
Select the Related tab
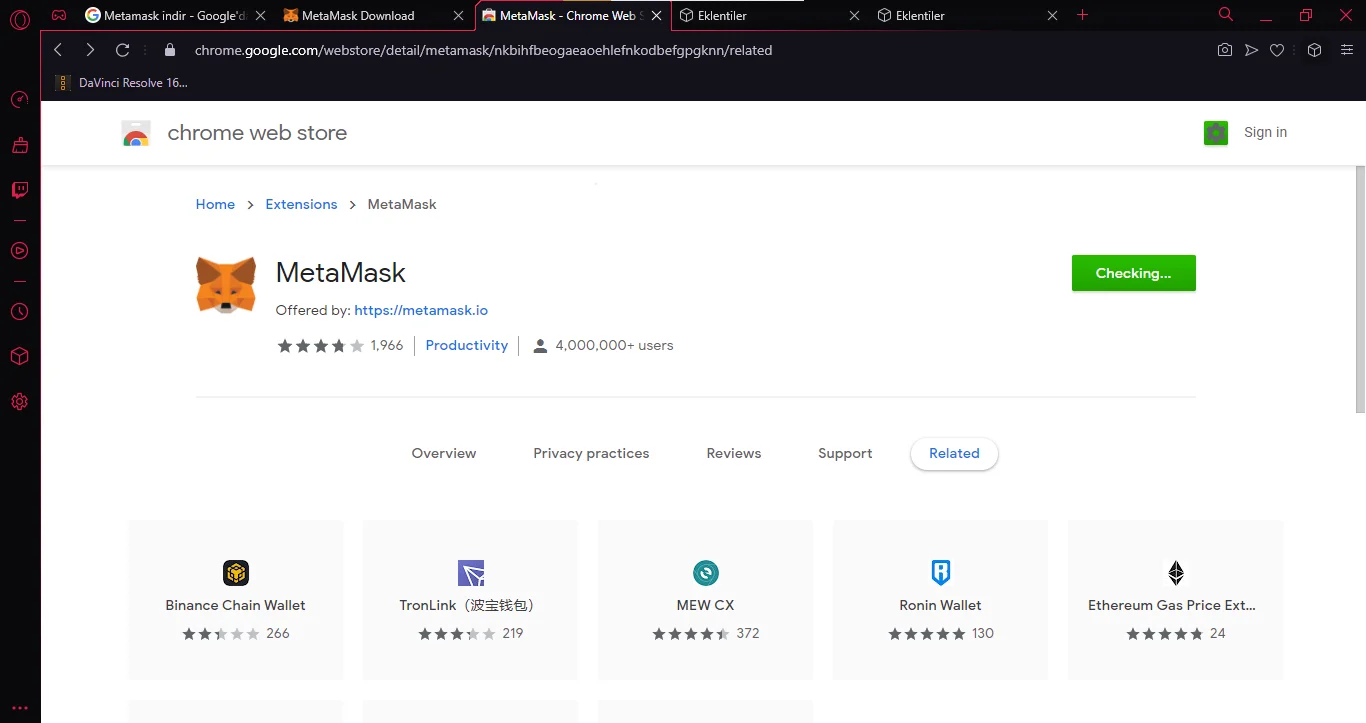tap(954, 453)
